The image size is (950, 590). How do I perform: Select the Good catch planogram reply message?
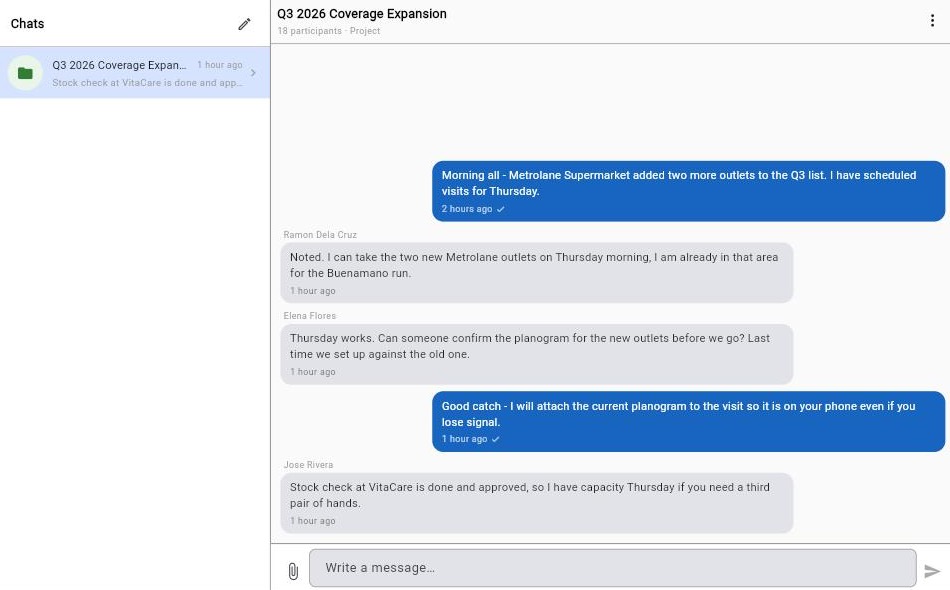click(688, 421)
